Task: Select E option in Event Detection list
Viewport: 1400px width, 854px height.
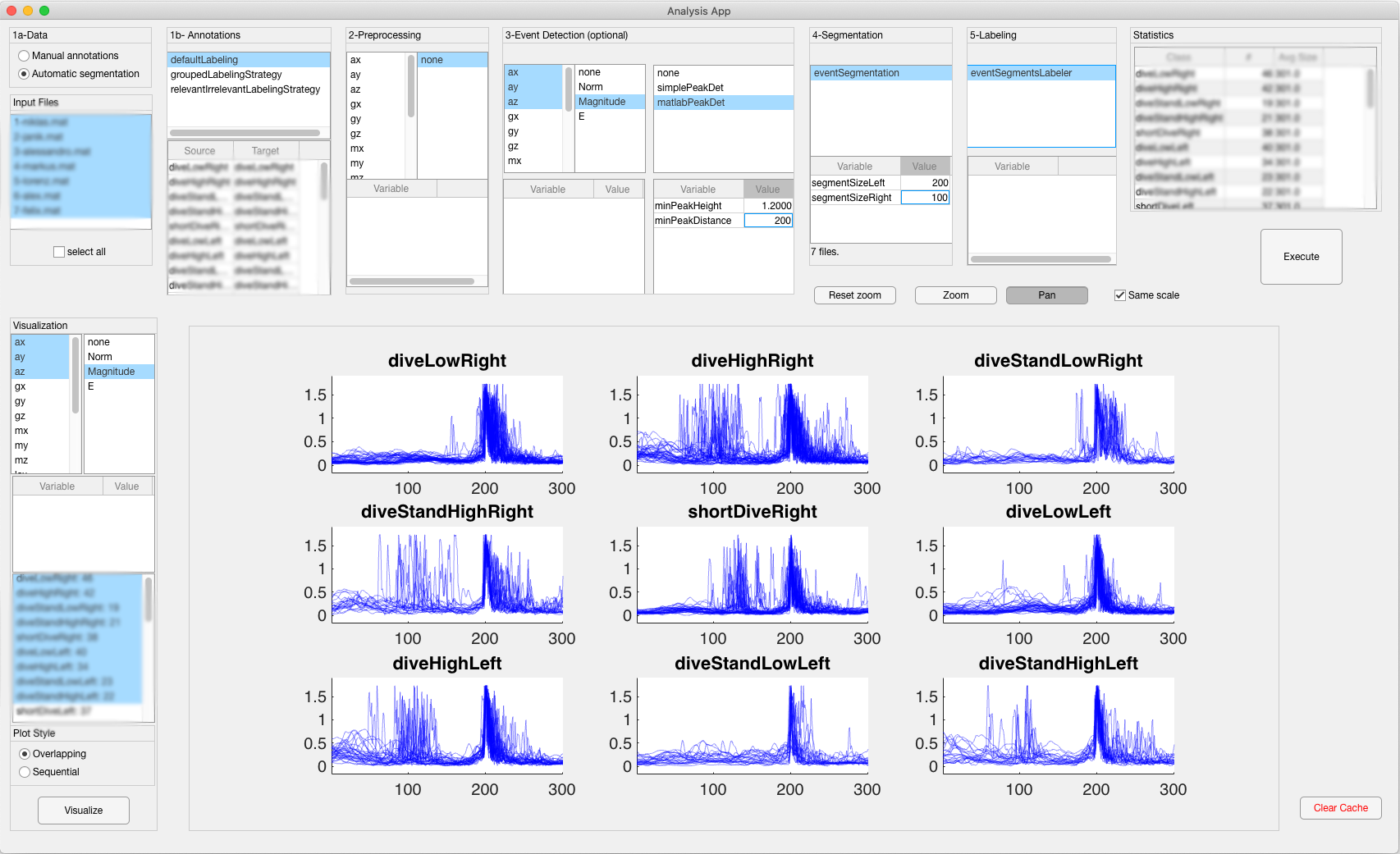Action: 609,116
